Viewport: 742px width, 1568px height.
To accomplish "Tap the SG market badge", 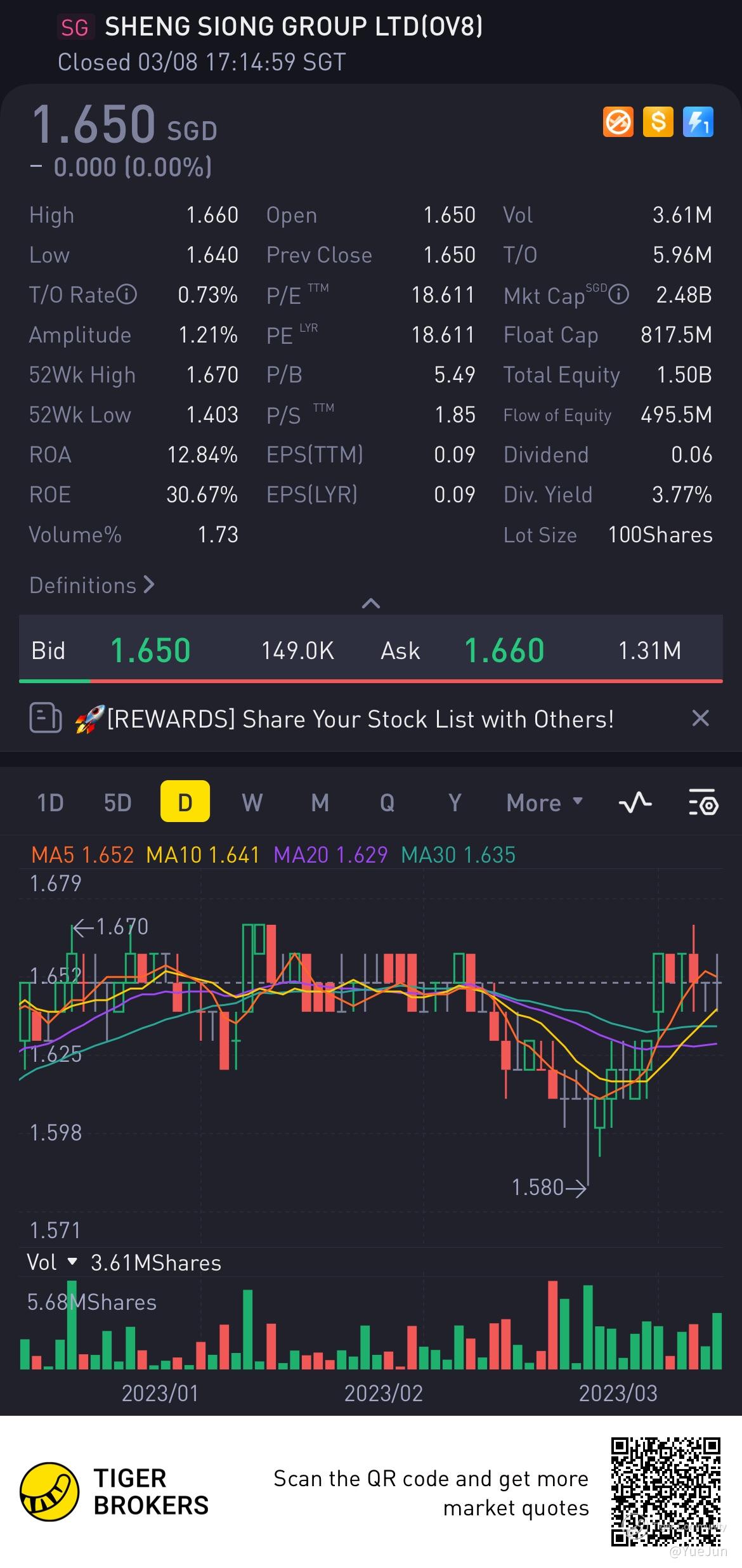I will tap(75, 27).
